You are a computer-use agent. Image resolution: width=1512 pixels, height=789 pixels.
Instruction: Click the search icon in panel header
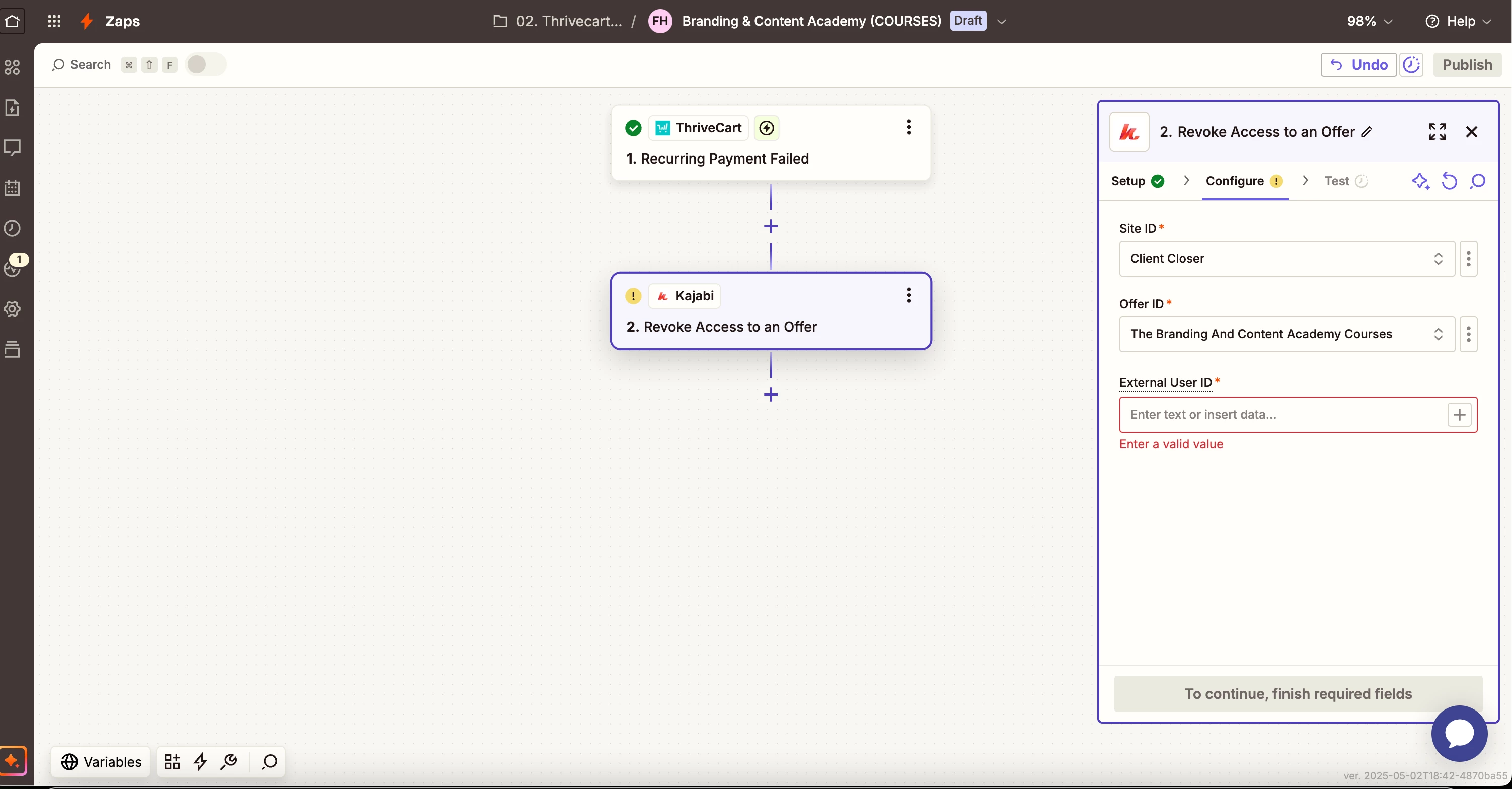[x=1477, y=181]
